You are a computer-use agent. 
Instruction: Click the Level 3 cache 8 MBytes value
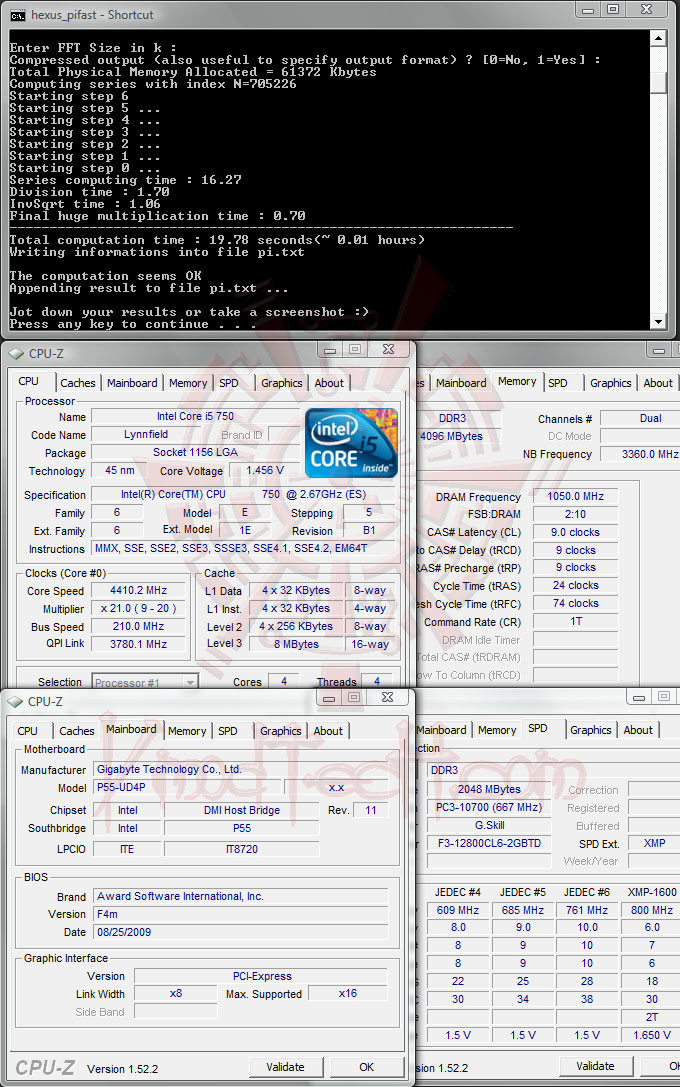(x=296, y=644)
